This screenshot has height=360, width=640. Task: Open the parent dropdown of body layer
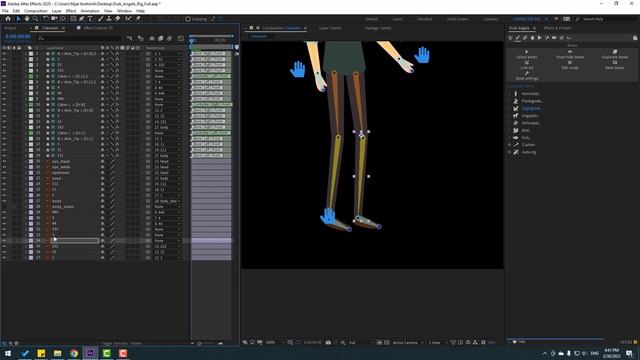coord(167,201)
